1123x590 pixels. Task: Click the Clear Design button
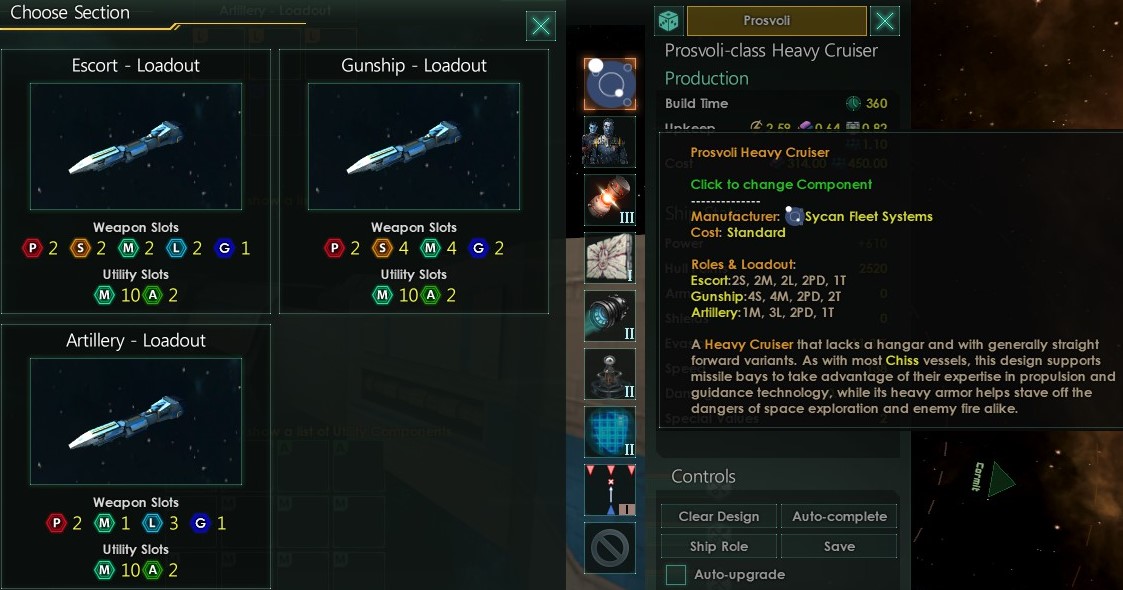718,516
